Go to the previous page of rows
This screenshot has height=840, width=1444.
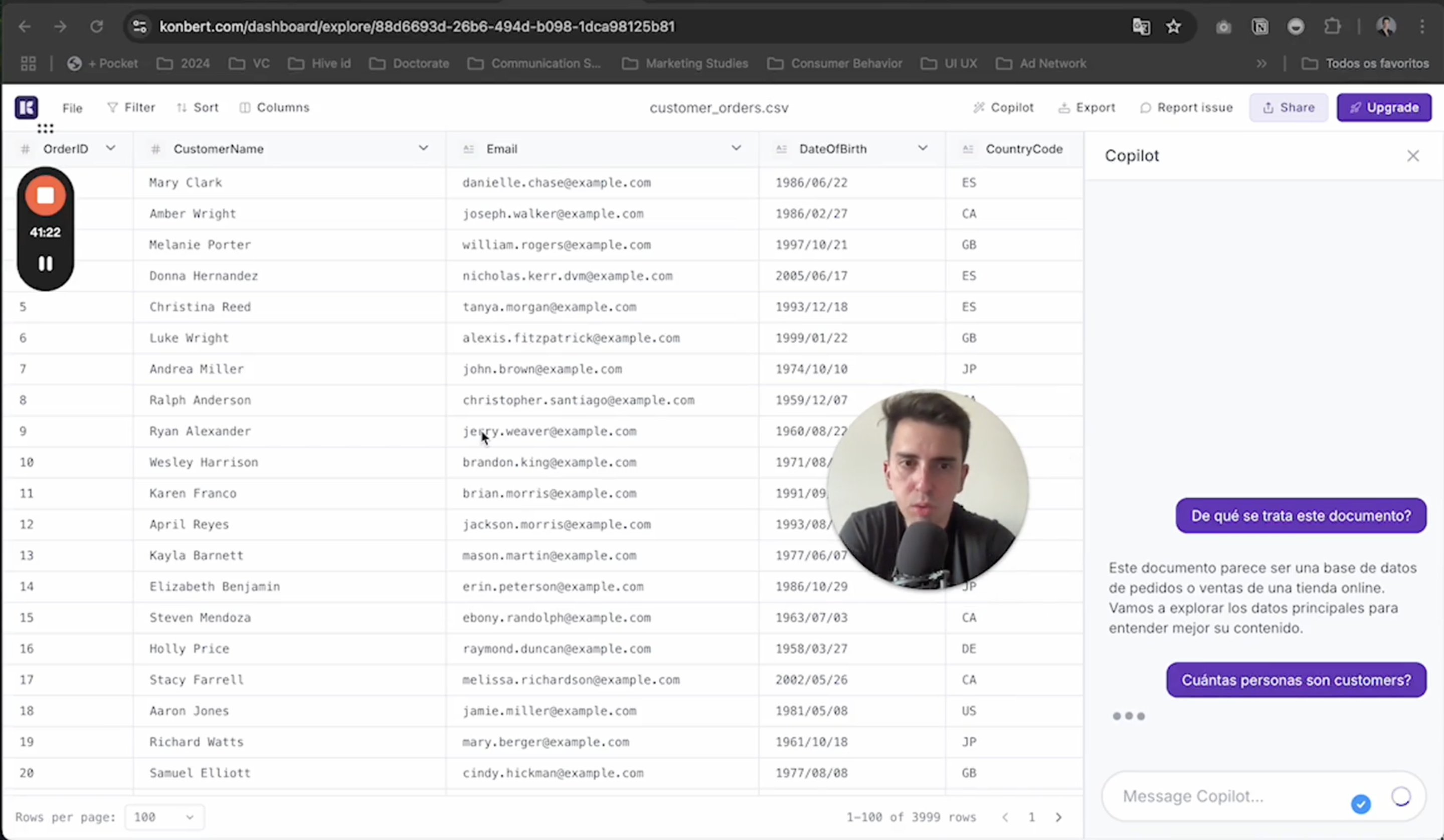1004,817
